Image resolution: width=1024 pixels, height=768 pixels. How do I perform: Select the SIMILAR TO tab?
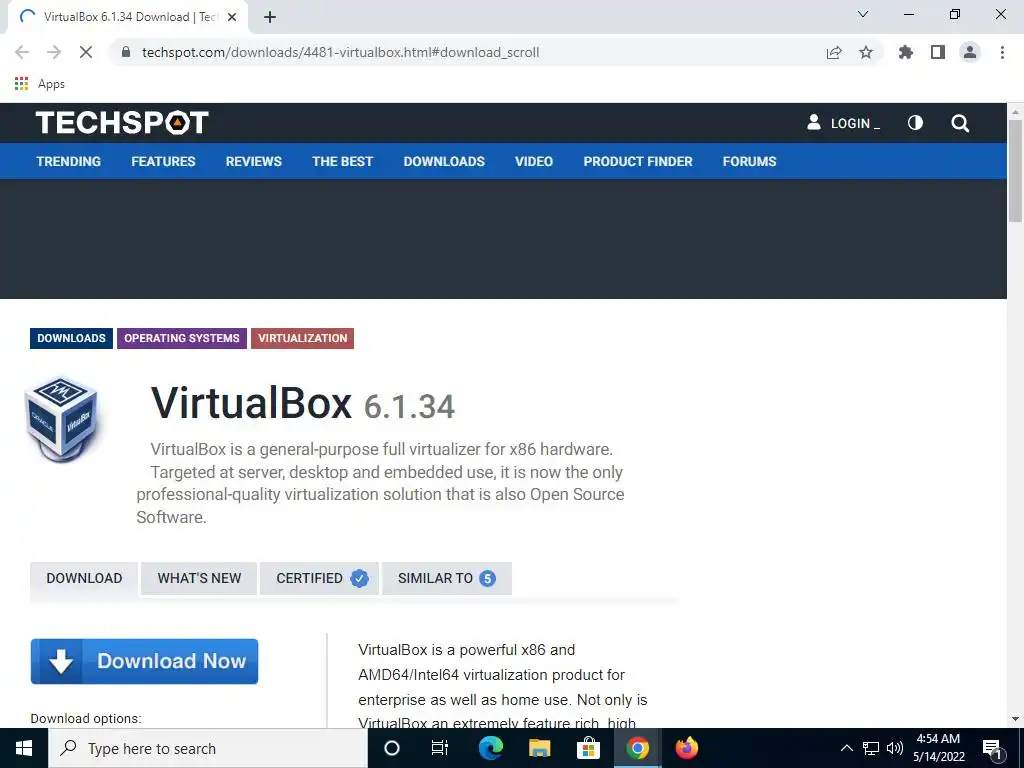tap(447, 579)
